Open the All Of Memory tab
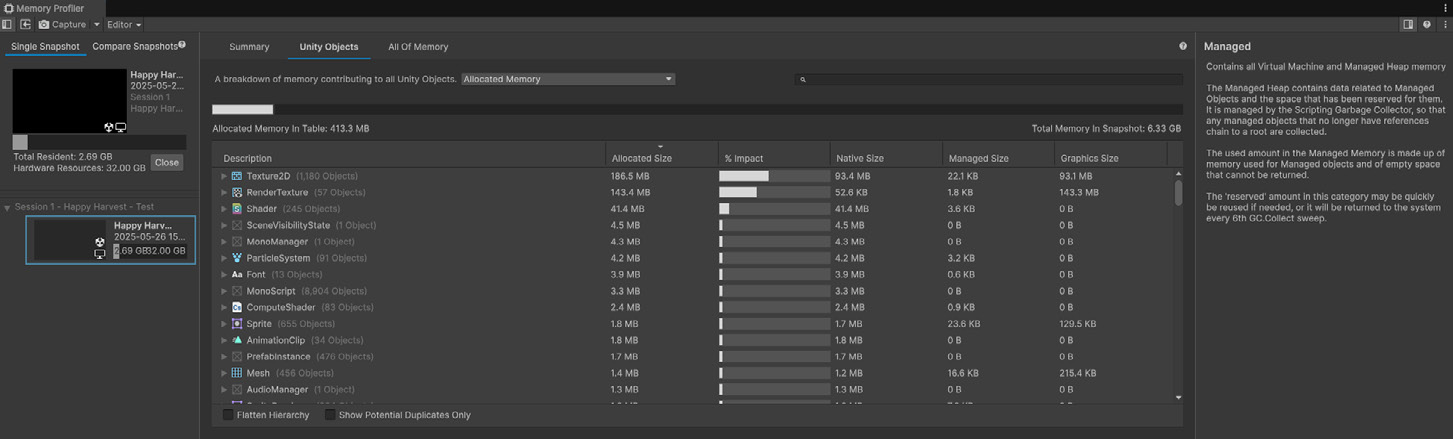The image size is (1453, 439). pyautogui.click(x=418, y=47)
